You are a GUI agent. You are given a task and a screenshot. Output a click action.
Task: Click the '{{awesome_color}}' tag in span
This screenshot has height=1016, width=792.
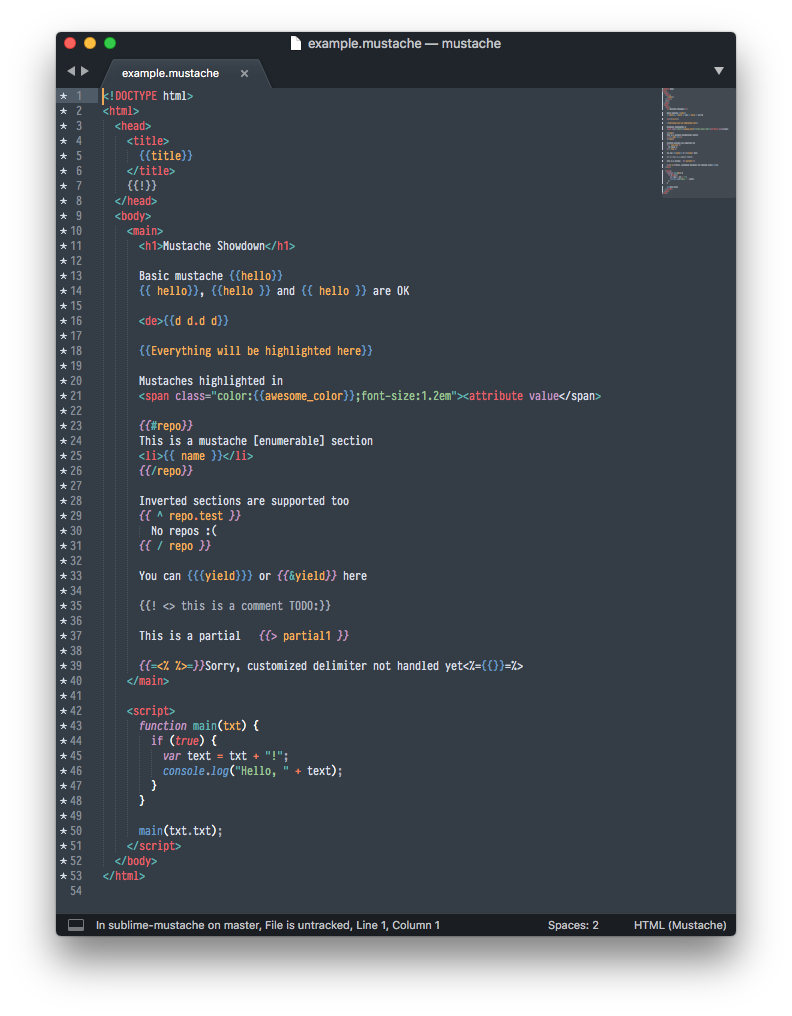(x=304, y=396)
